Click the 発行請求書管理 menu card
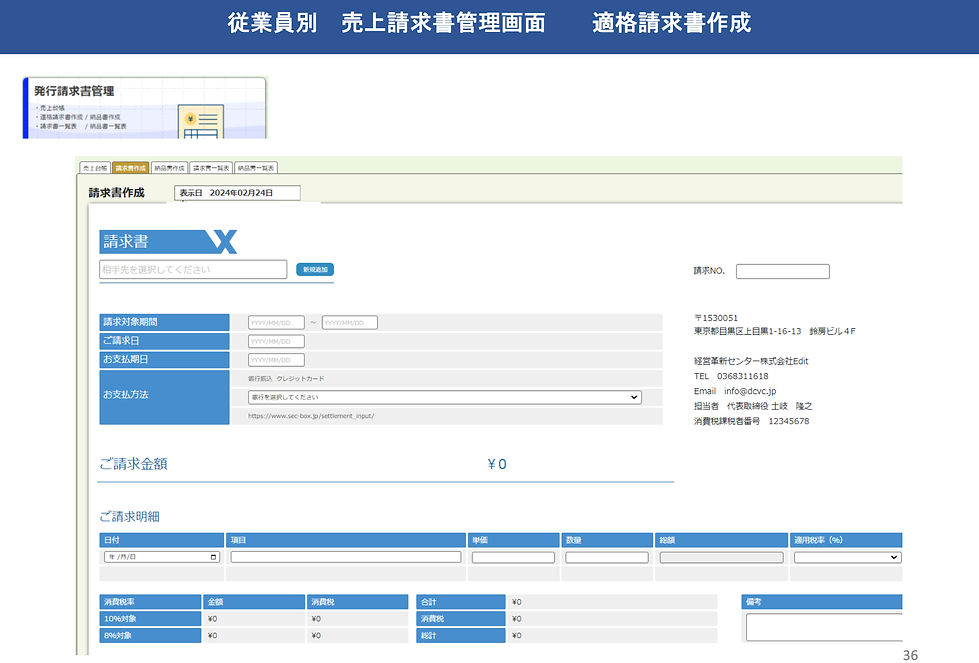The width and height of the screenshot is (979, 663). click(145, 107)
